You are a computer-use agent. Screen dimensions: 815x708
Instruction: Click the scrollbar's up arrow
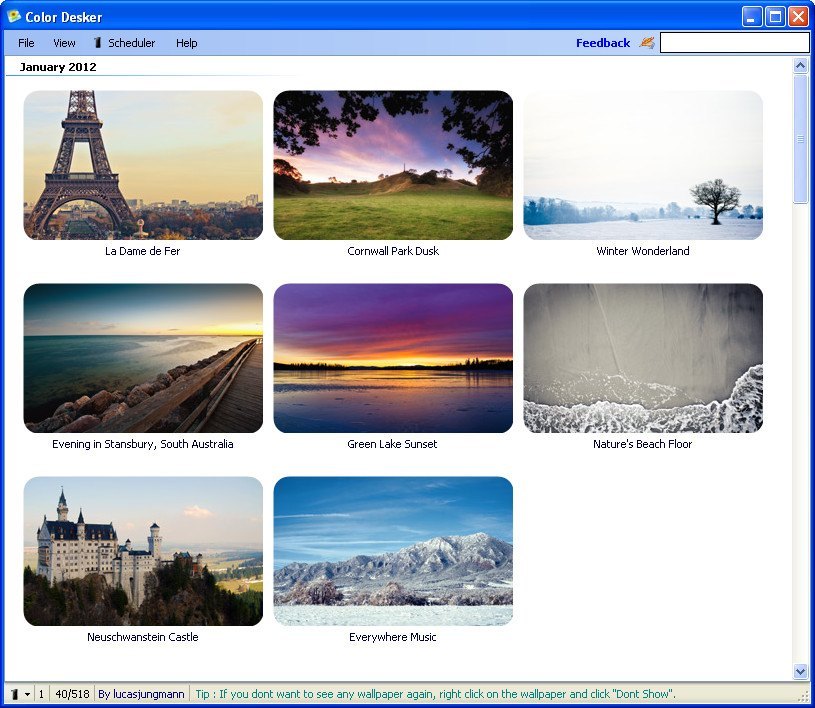point(800,65)
